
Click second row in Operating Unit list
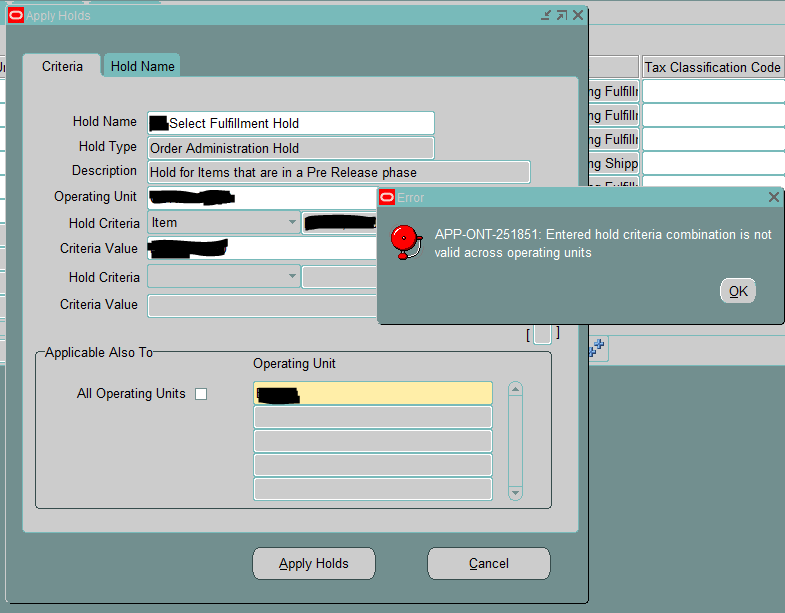pos(373,417)
